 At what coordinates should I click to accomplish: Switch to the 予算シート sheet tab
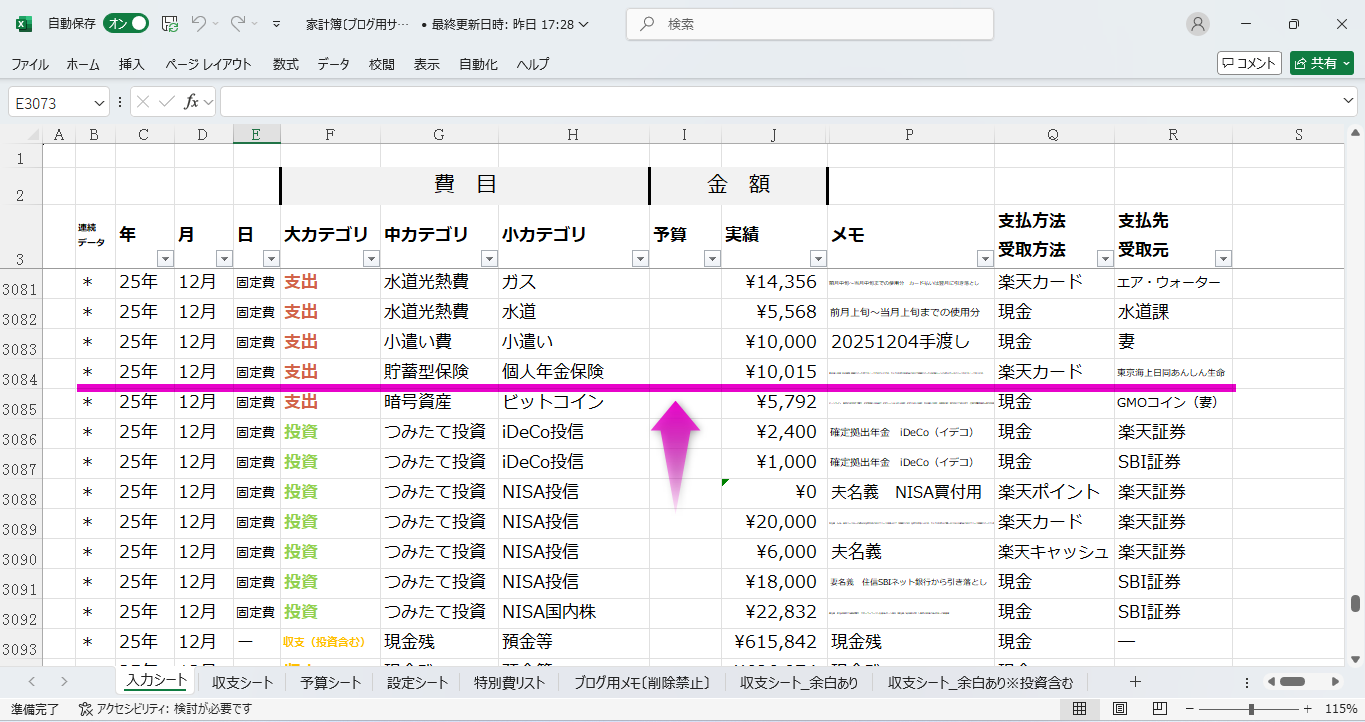[330, 683]
